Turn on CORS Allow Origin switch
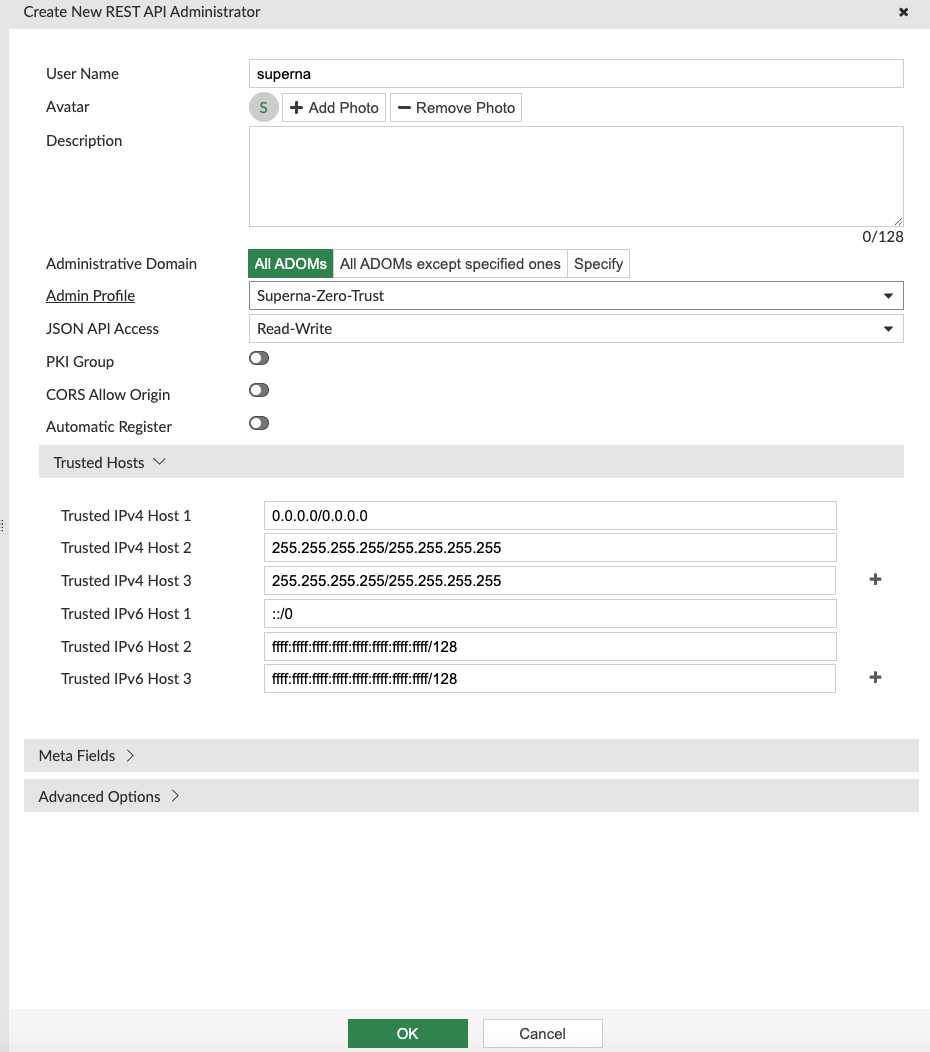Viewport: 930px width, 1052px height. point(259,391)
